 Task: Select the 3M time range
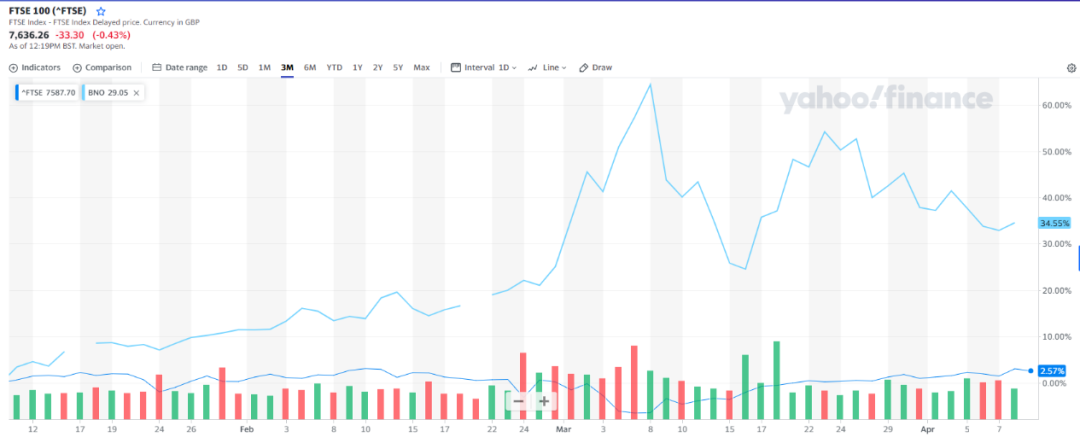(287, 68)
